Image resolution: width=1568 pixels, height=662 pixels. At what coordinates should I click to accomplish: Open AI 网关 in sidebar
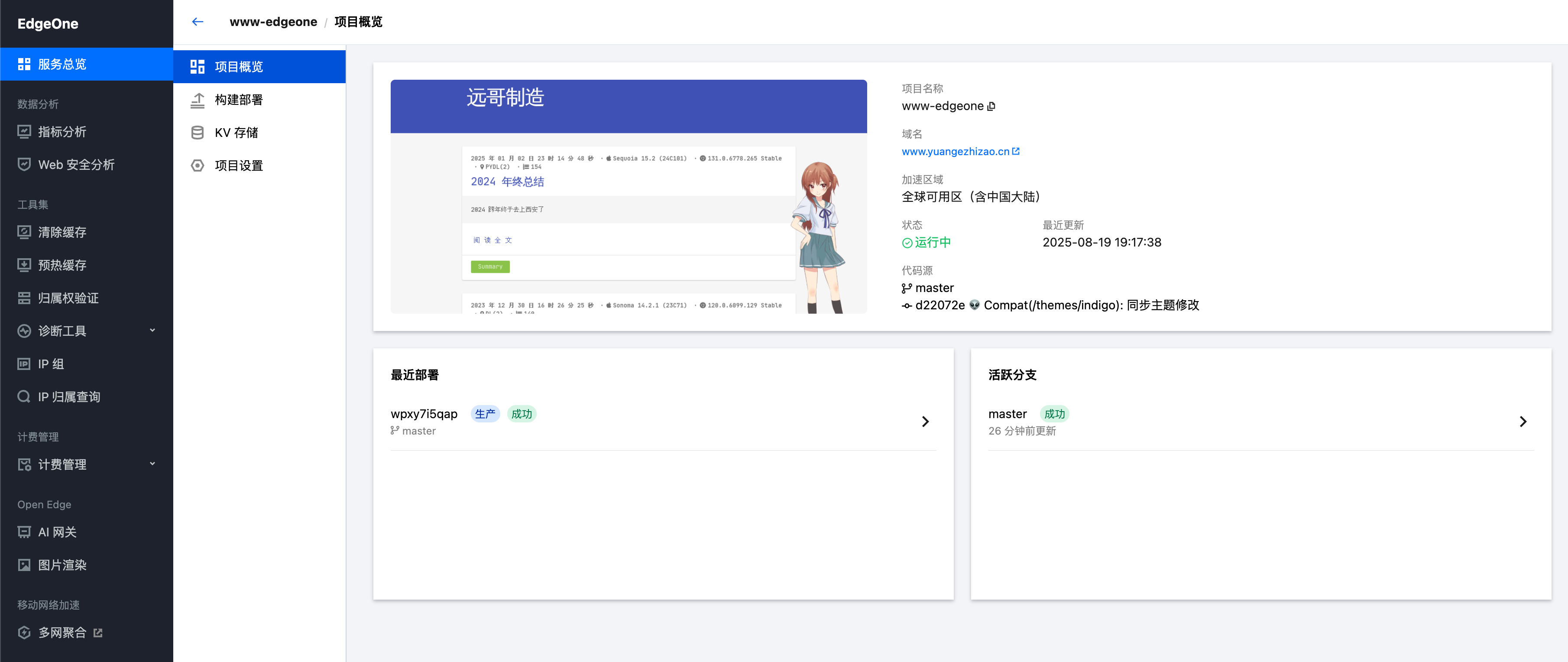click(x=57, y=532)
